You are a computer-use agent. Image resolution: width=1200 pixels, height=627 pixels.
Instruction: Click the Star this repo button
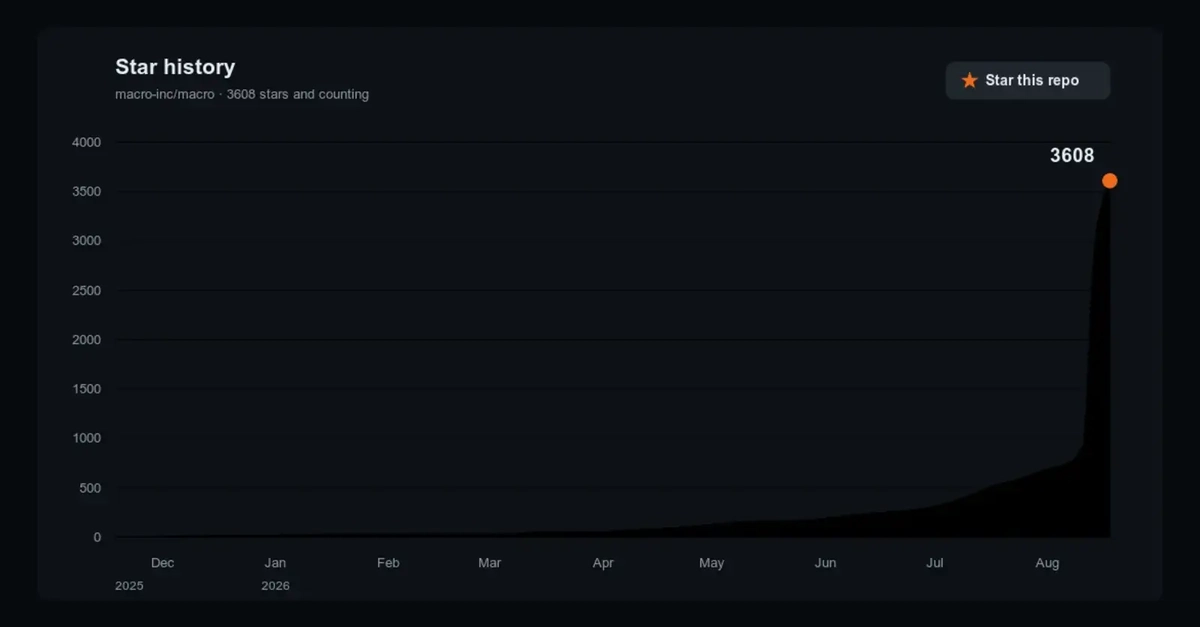(1028, 81)
